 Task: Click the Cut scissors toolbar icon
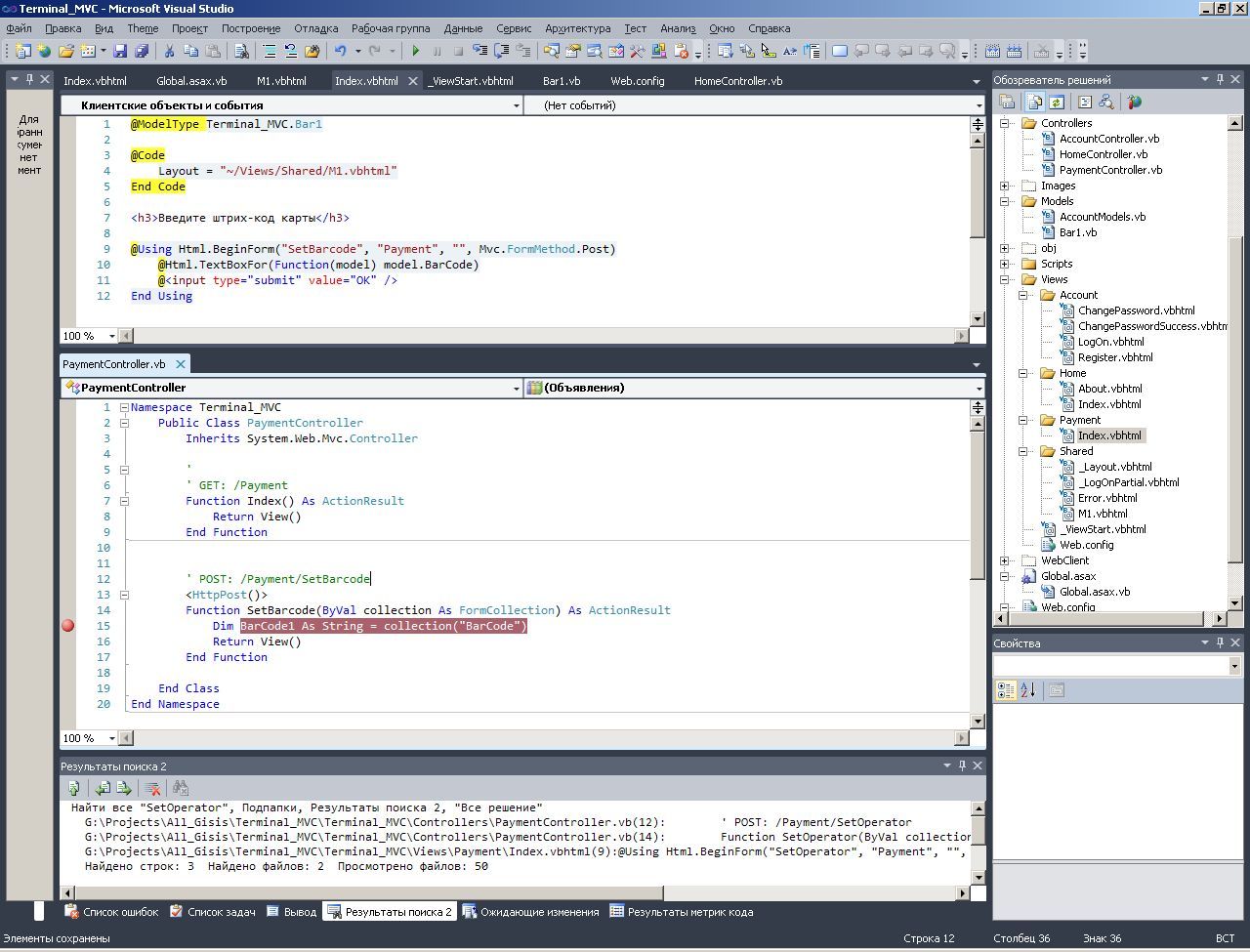tap(169, 51)
